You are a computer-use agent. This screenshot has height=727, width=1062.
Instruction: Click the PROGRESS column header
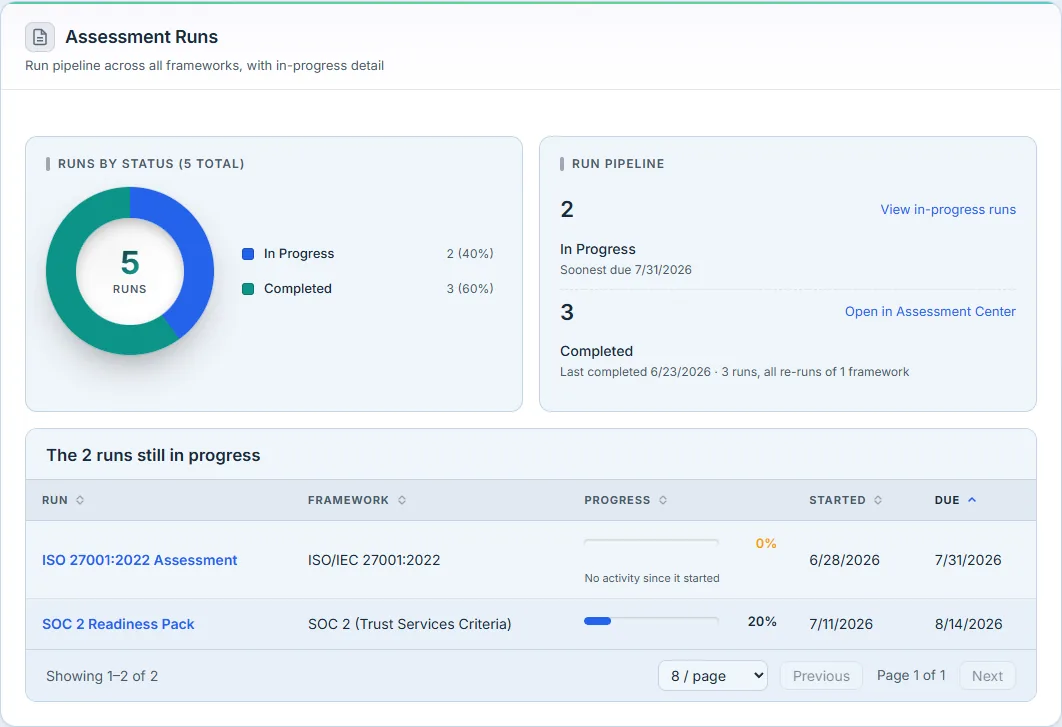coord(626,500)
